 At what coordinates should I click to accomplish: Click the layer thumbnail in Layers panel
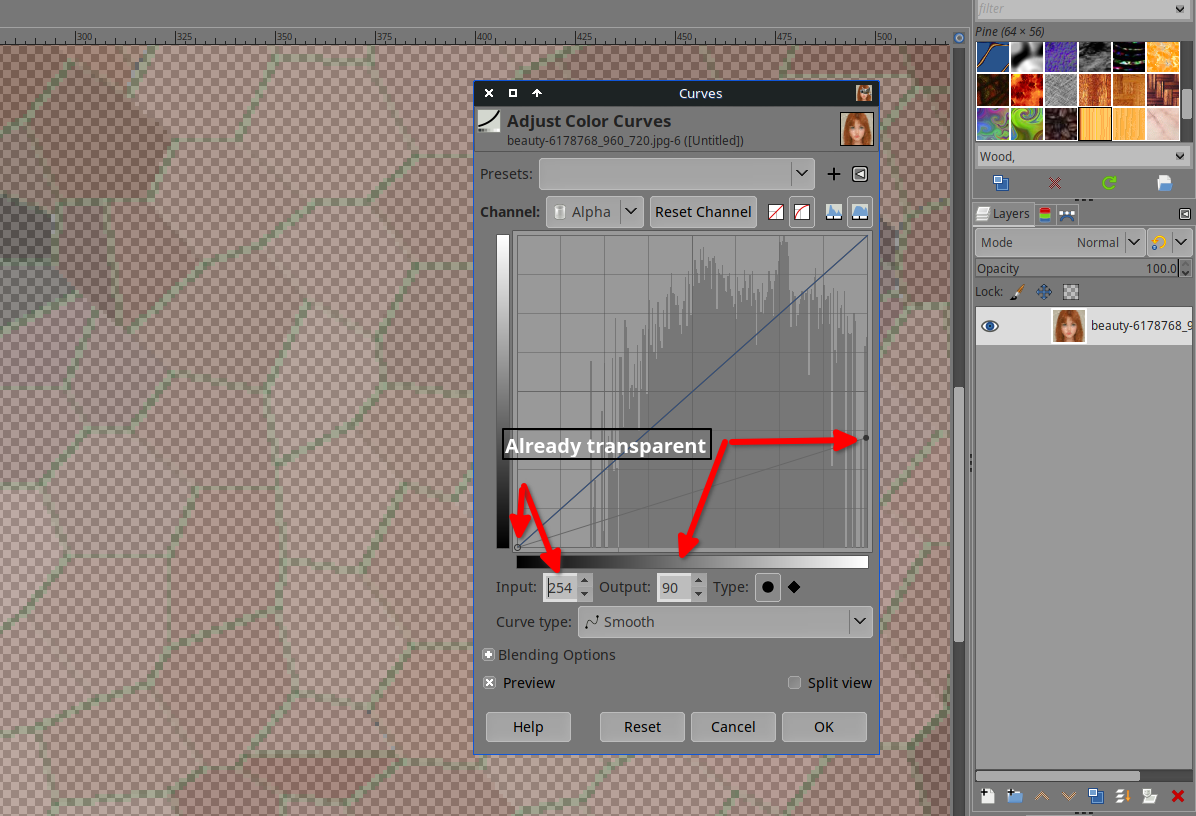[x=1069, y=326]
